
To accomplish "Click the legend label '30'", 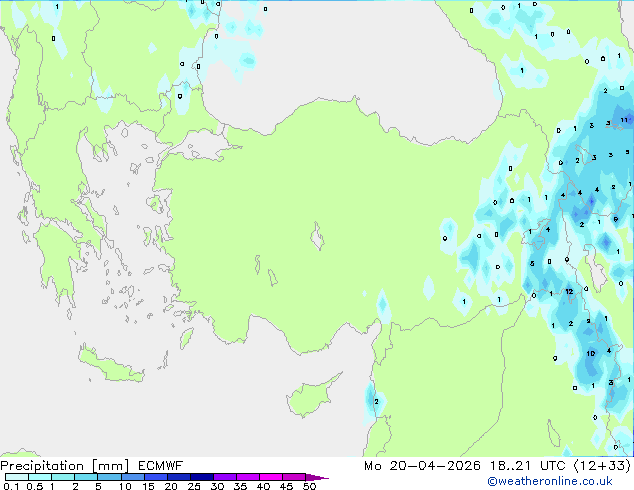I will 217,486.
